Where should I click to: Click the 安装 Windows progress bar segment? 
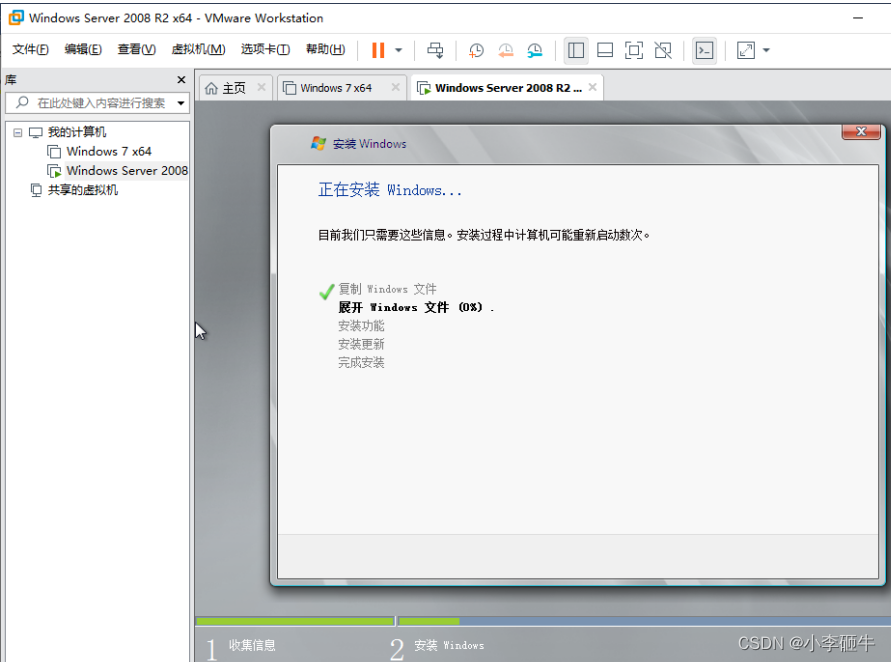[x=645, y=621]
